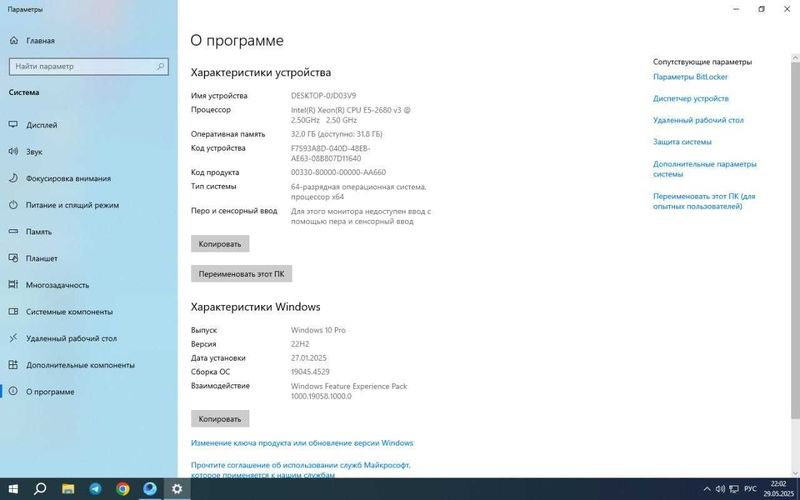This screenshot has width=800, height=500.
Task: Click the Windows 10 Pro edition value
Action: click(318, 330)
